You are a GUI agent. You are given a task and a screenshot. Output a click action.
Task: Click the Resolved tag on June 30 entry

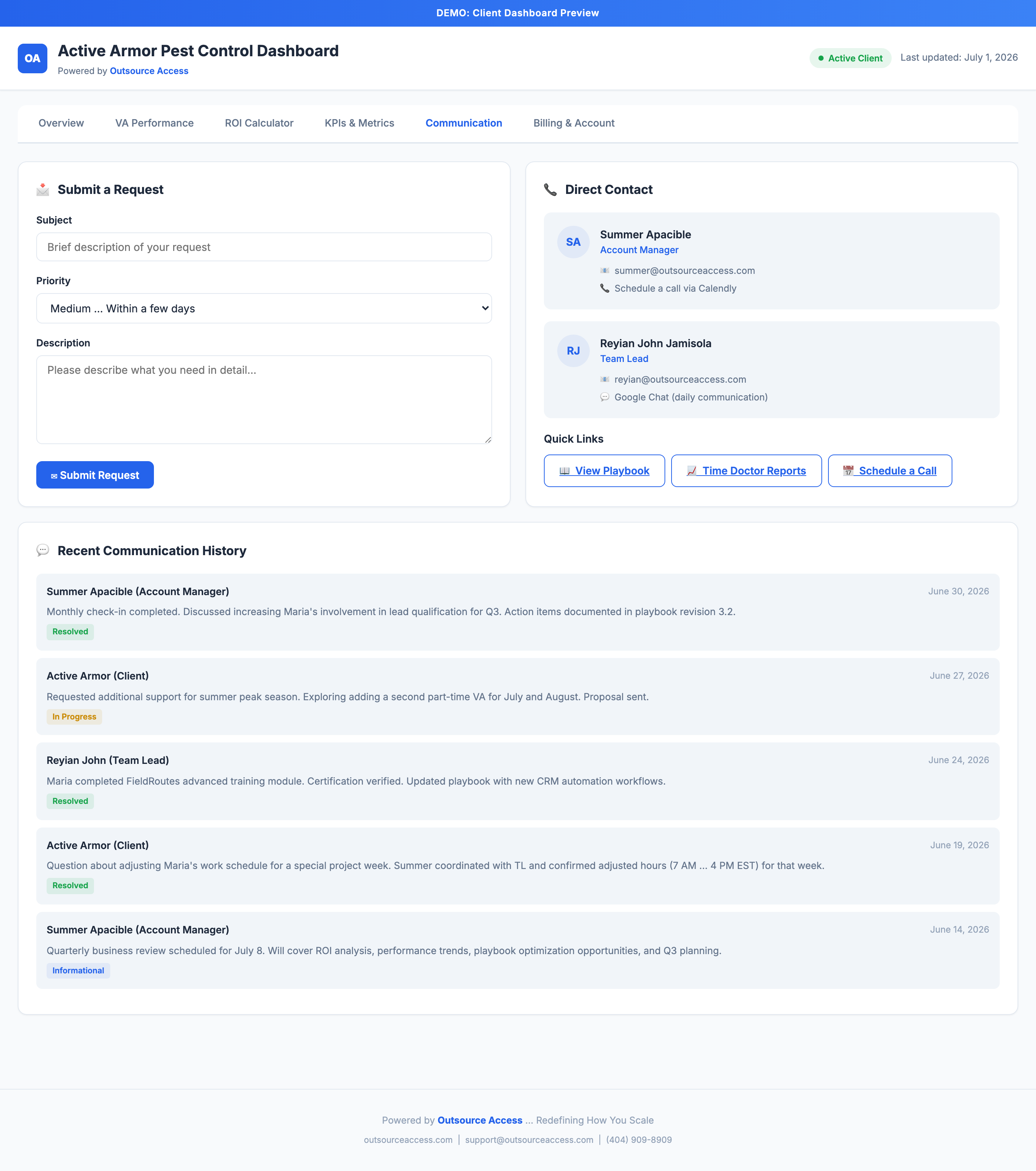70,632
